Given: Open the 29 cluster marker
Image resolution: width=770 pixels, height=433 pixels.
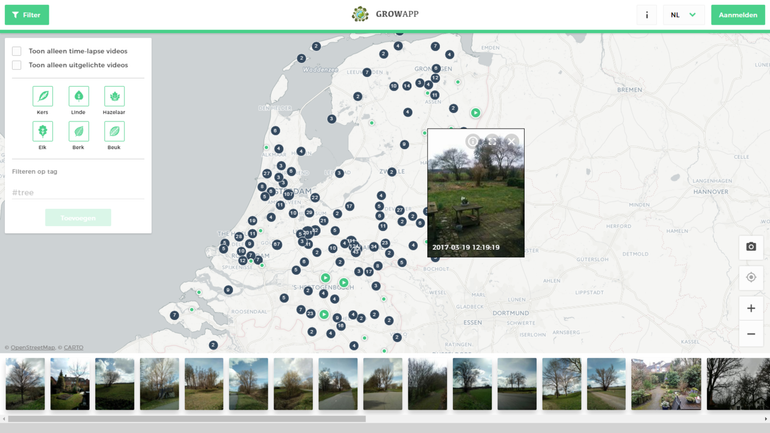Looking at the screenshot, I should click(x=309, y=213).
